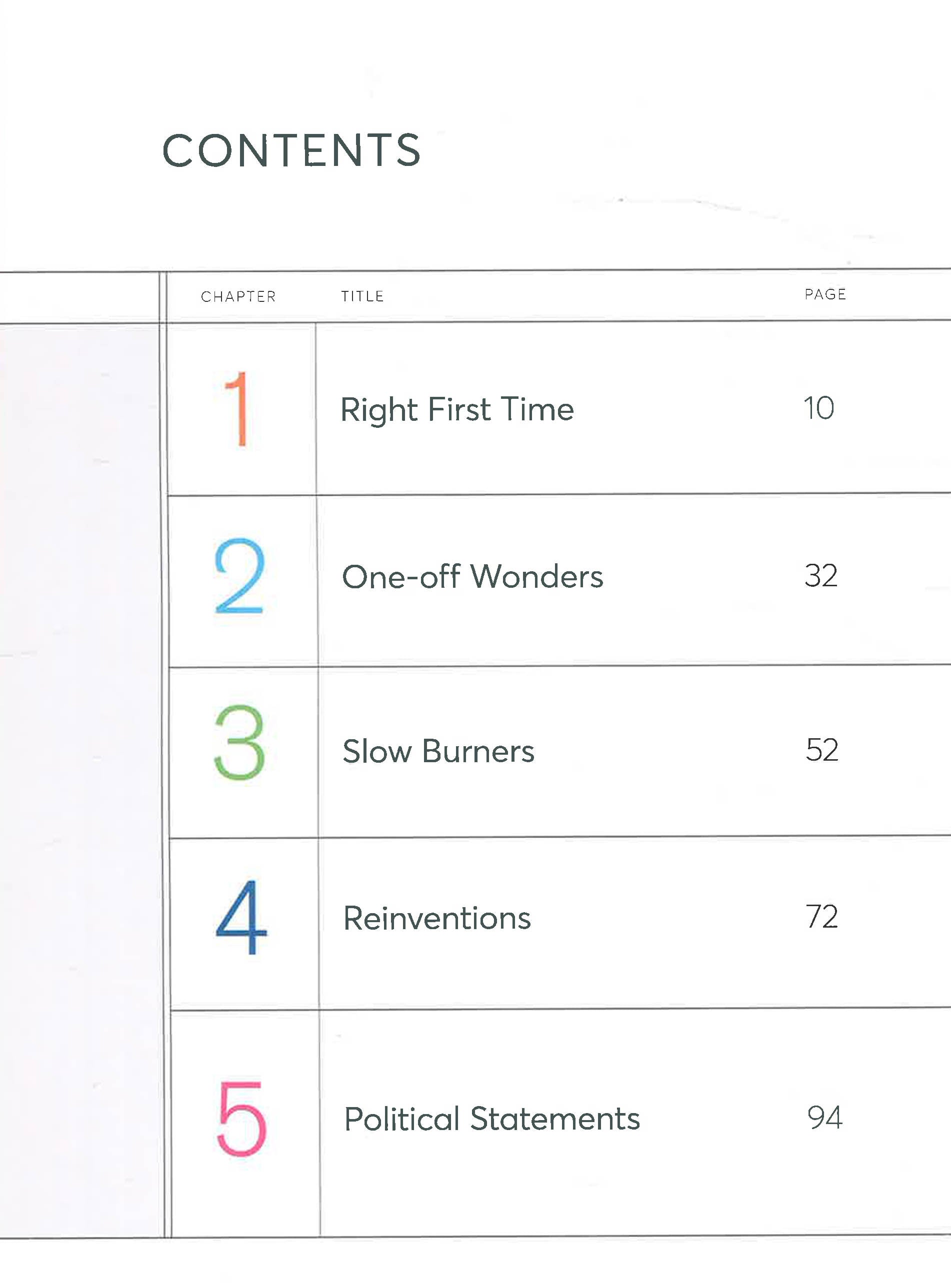Image resolution: width=951 pixels, height=1288 pixels.
Task: Click the pink chapter number 5
Action: pos(242,1119)
